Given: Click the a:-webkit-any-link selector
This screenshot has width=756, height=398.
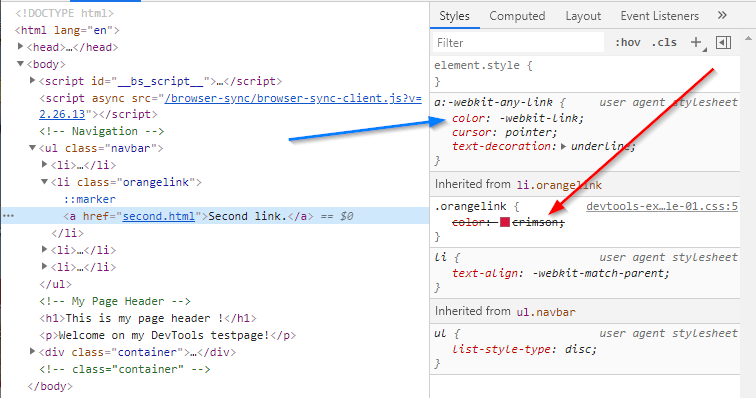Looking at the screenshot, I should pyautogui.click(x=493, y=102).
